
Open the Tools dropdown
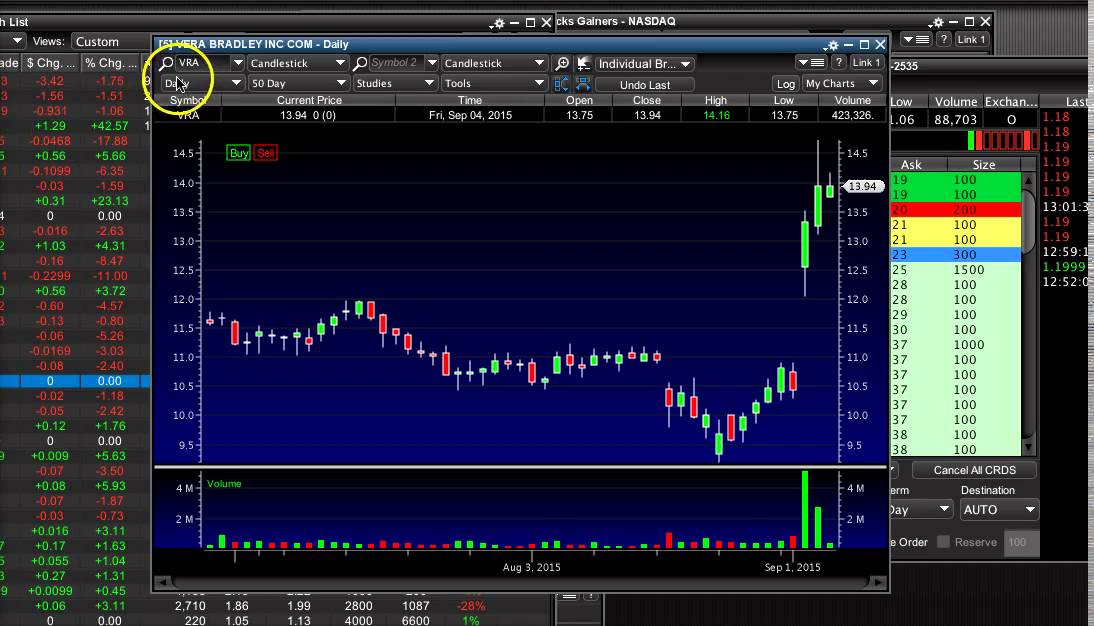[493, 84]
